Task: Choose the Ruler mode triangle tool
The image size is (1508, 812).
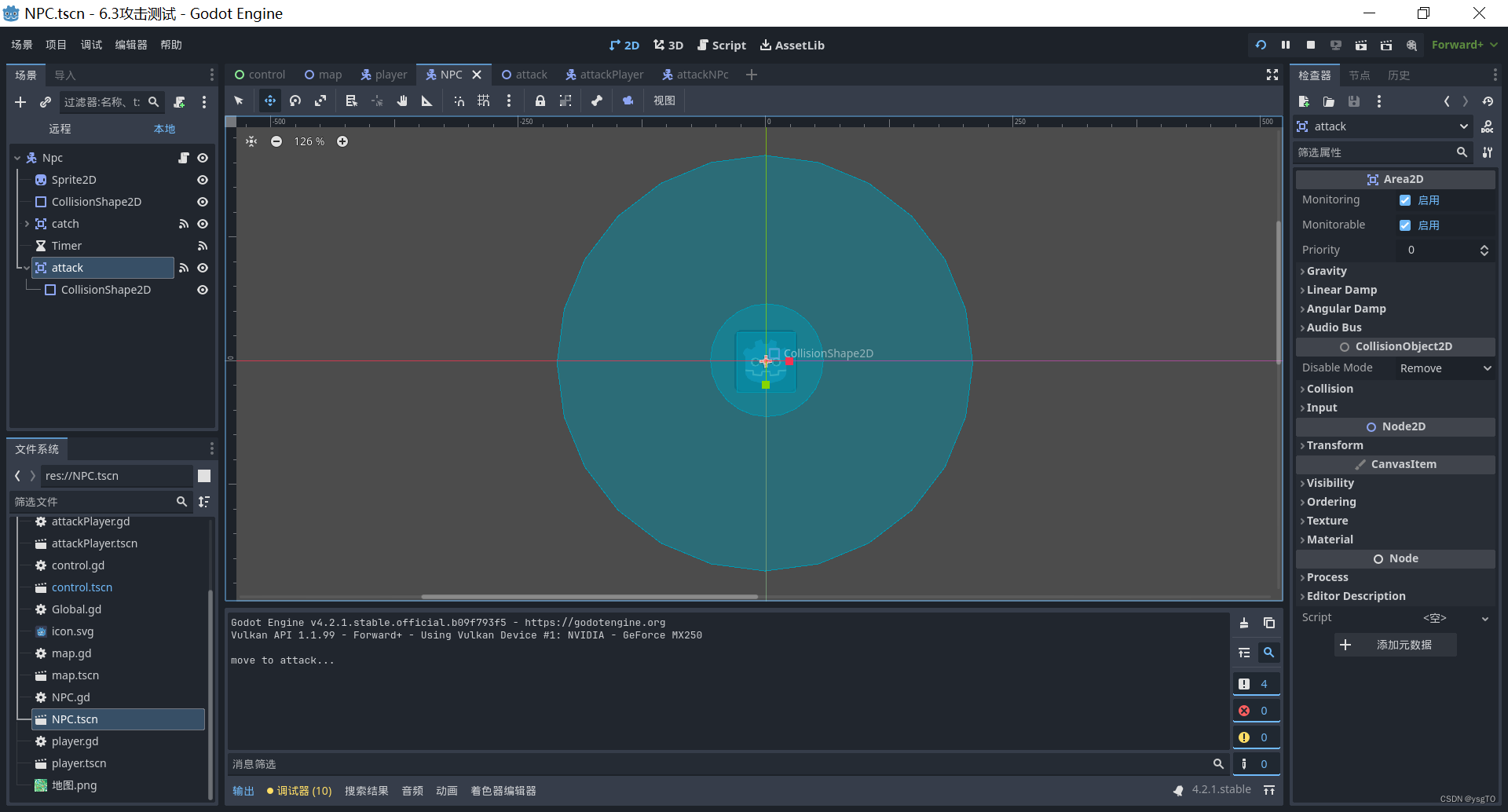Action: pos(427,101)
